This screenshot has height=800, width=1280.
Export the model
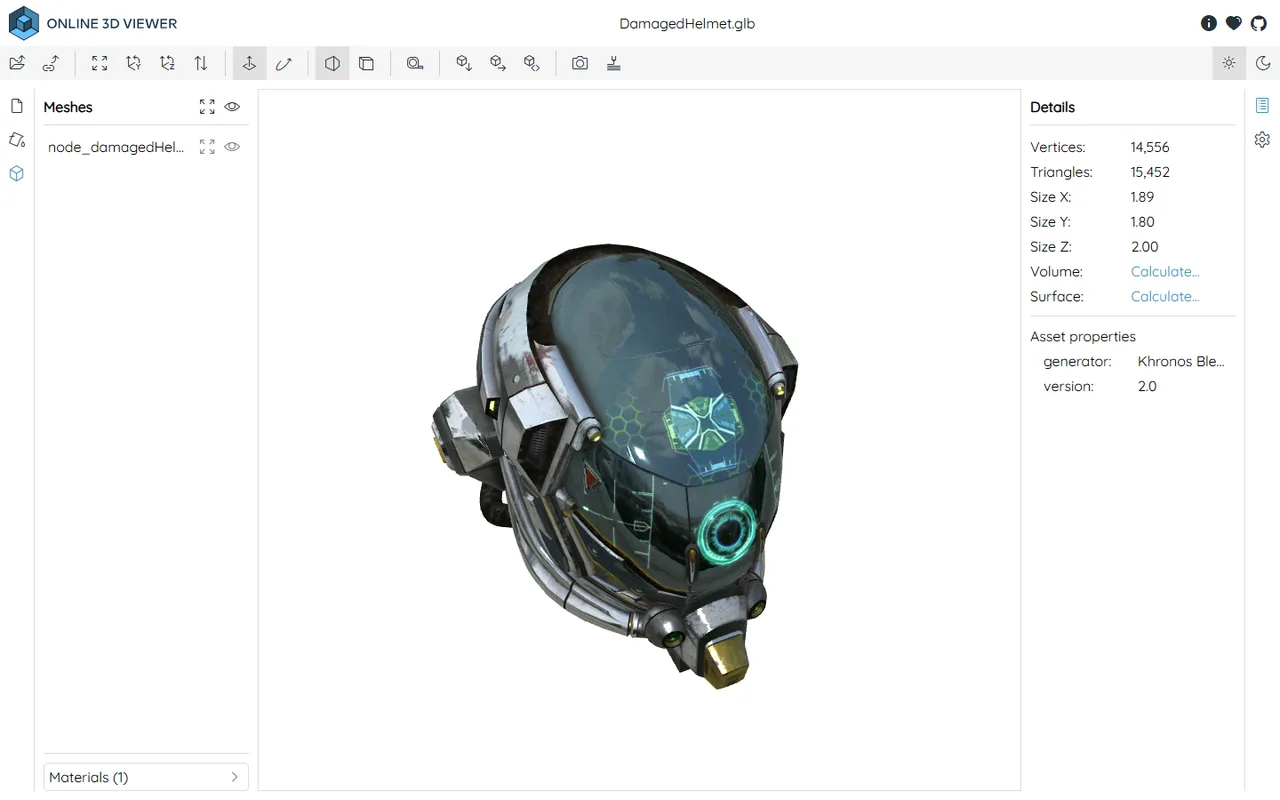[x=497, y=63]
